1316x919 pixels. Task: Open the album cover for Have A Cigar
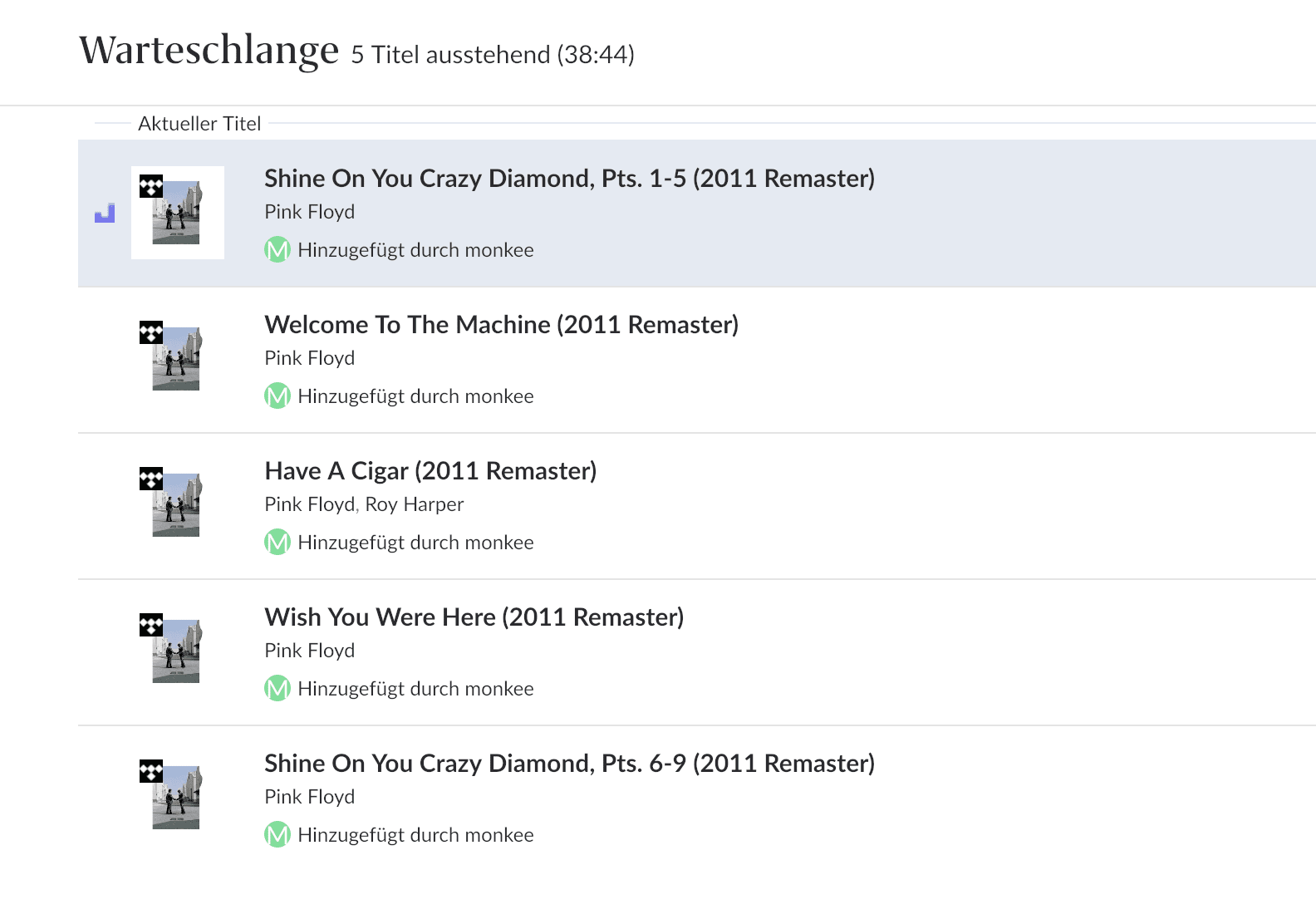click(x=176, y=505)
